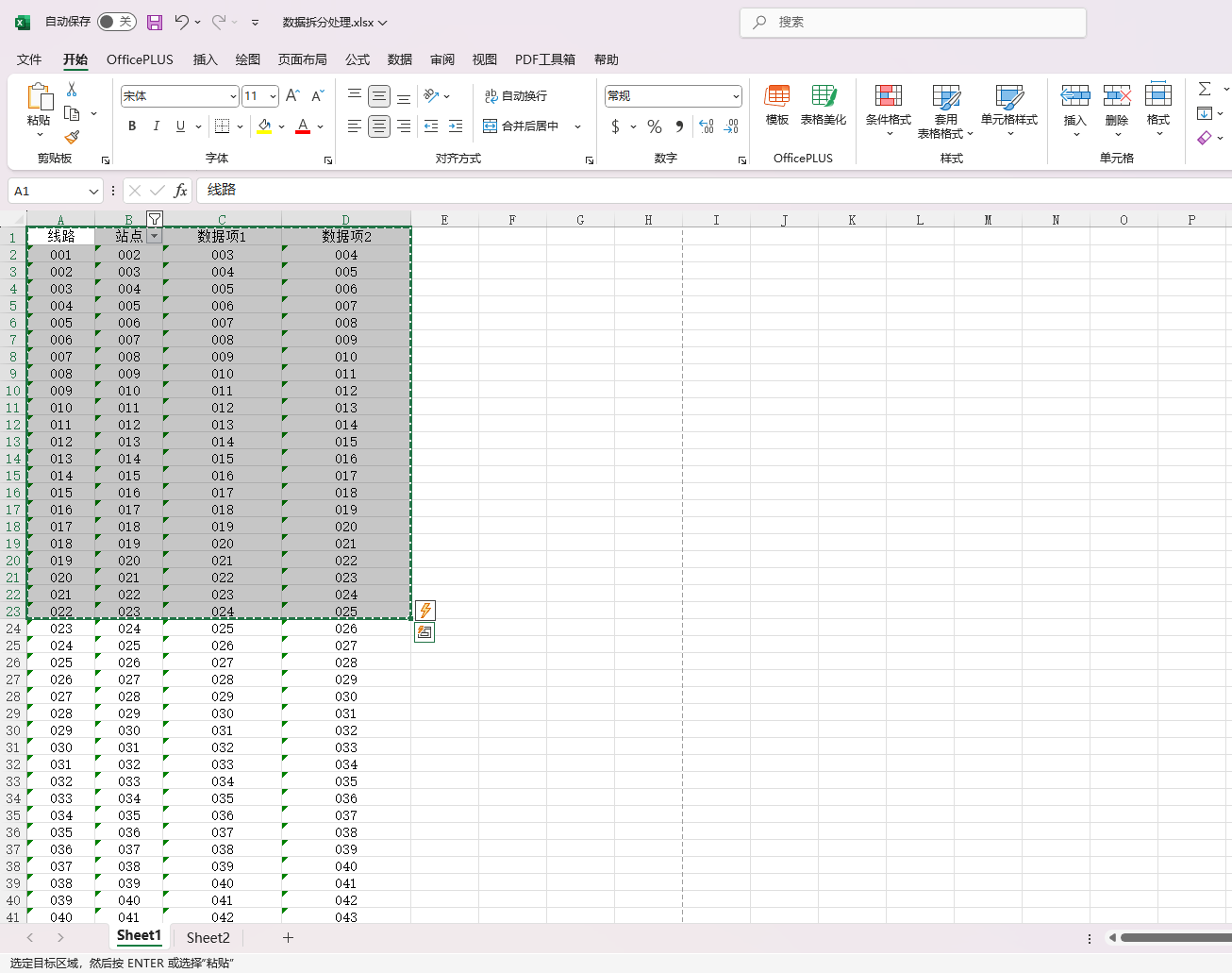The height and width of the screenshot is (973, 1232).
Task: Click the Save icon in title bar
Action: 155,22
